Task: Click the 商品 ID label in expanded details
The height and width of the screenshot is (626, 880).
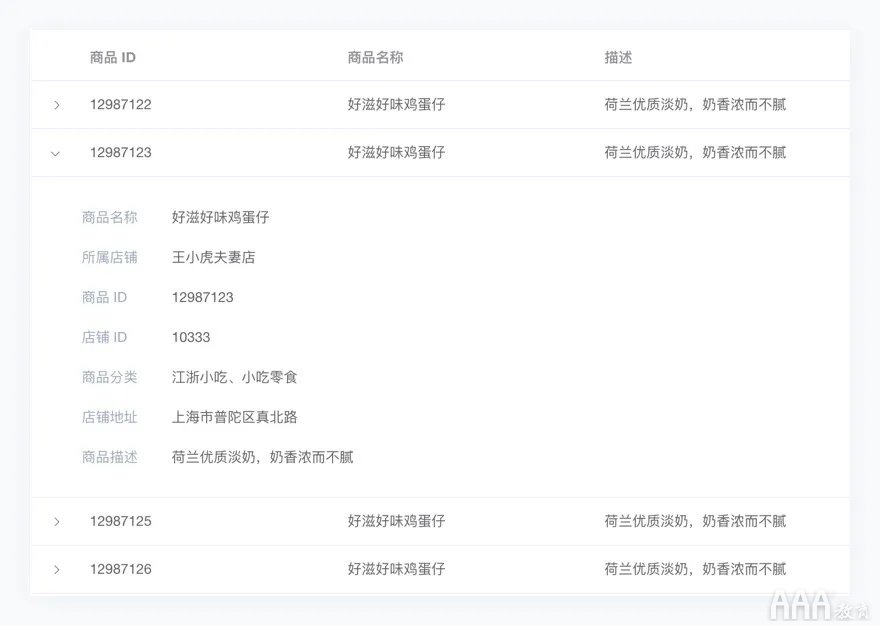Action: point(104,297)
